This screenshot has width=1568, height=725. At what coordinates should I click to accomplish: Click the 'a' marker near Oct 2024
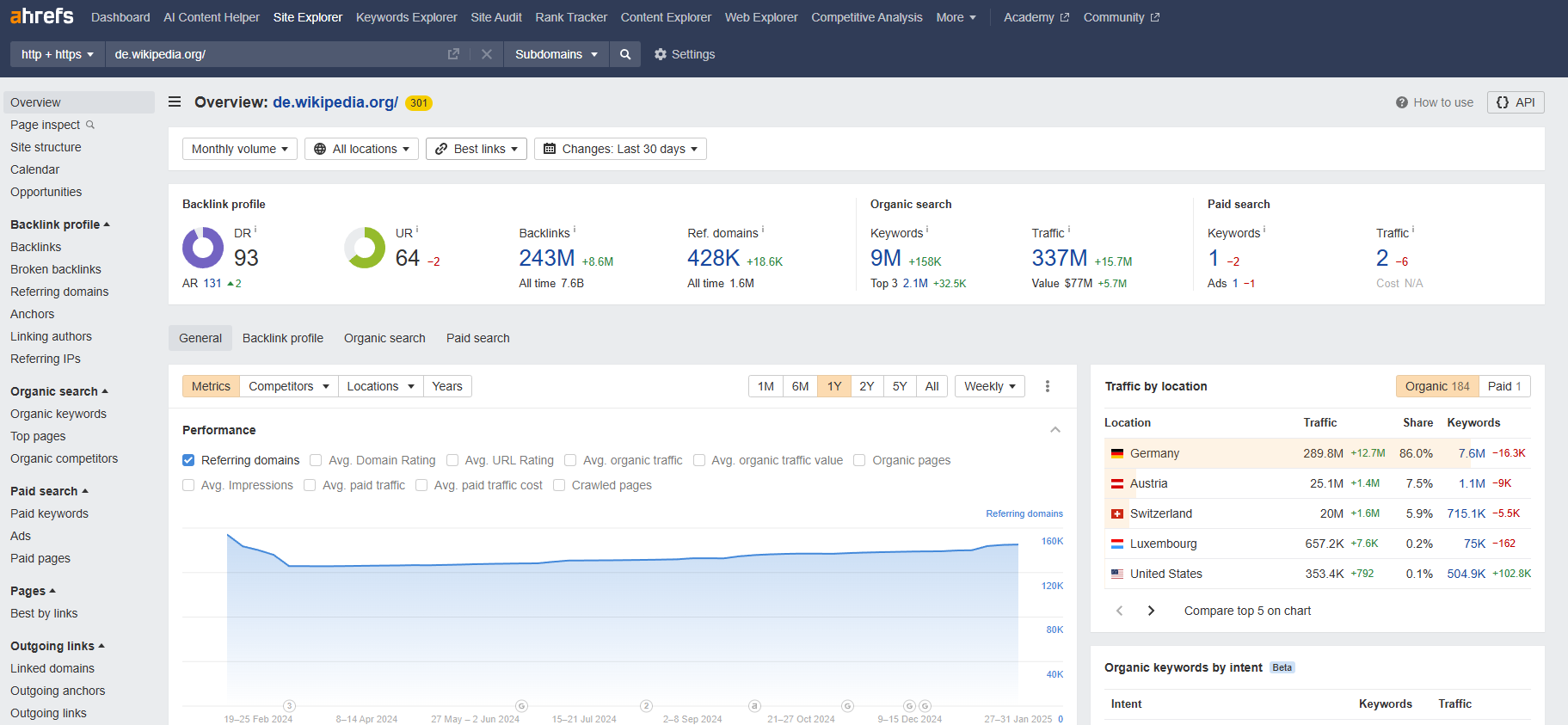click(754, 705)
